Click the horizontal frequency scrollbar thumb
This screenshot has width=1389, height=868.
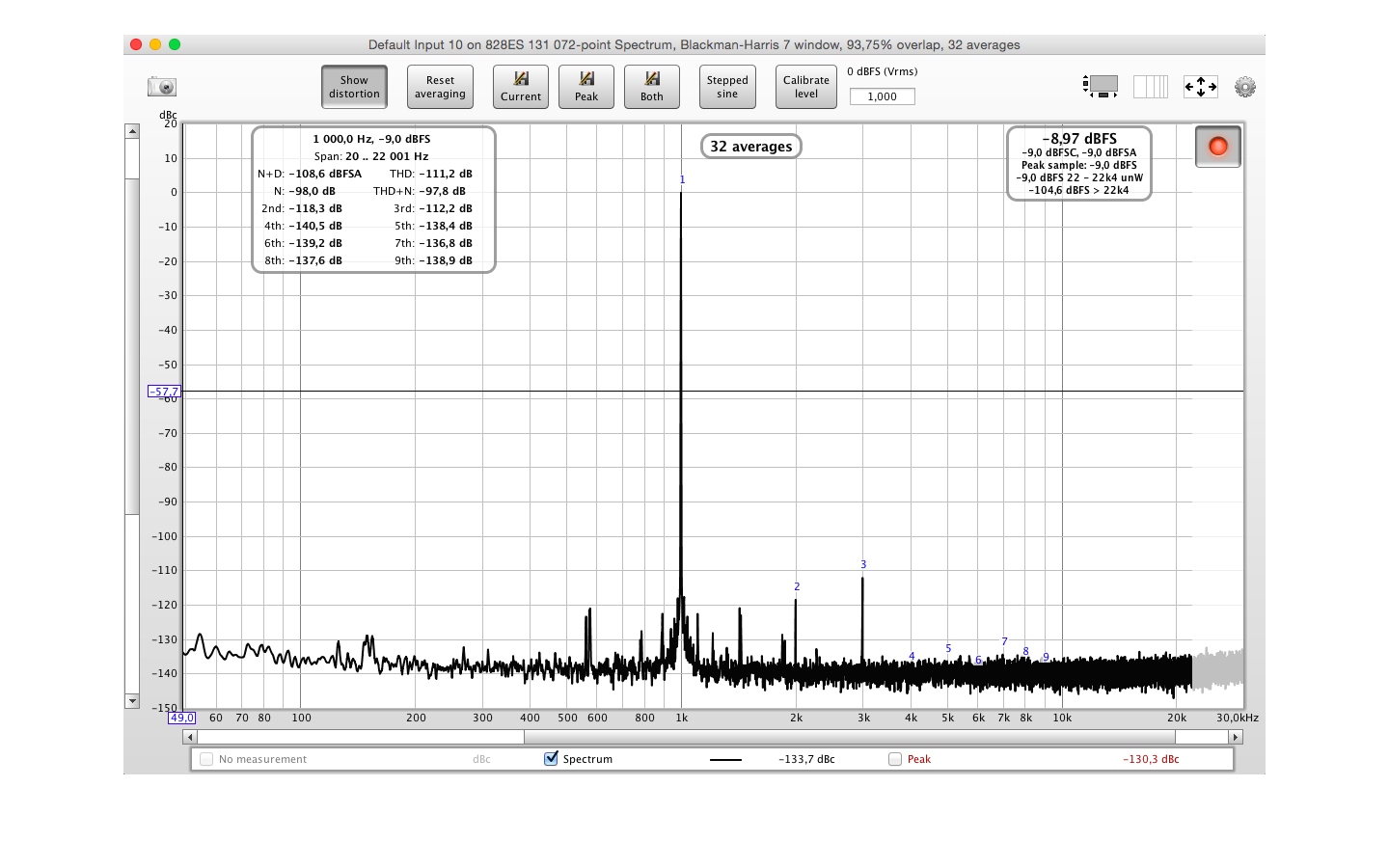849,737
